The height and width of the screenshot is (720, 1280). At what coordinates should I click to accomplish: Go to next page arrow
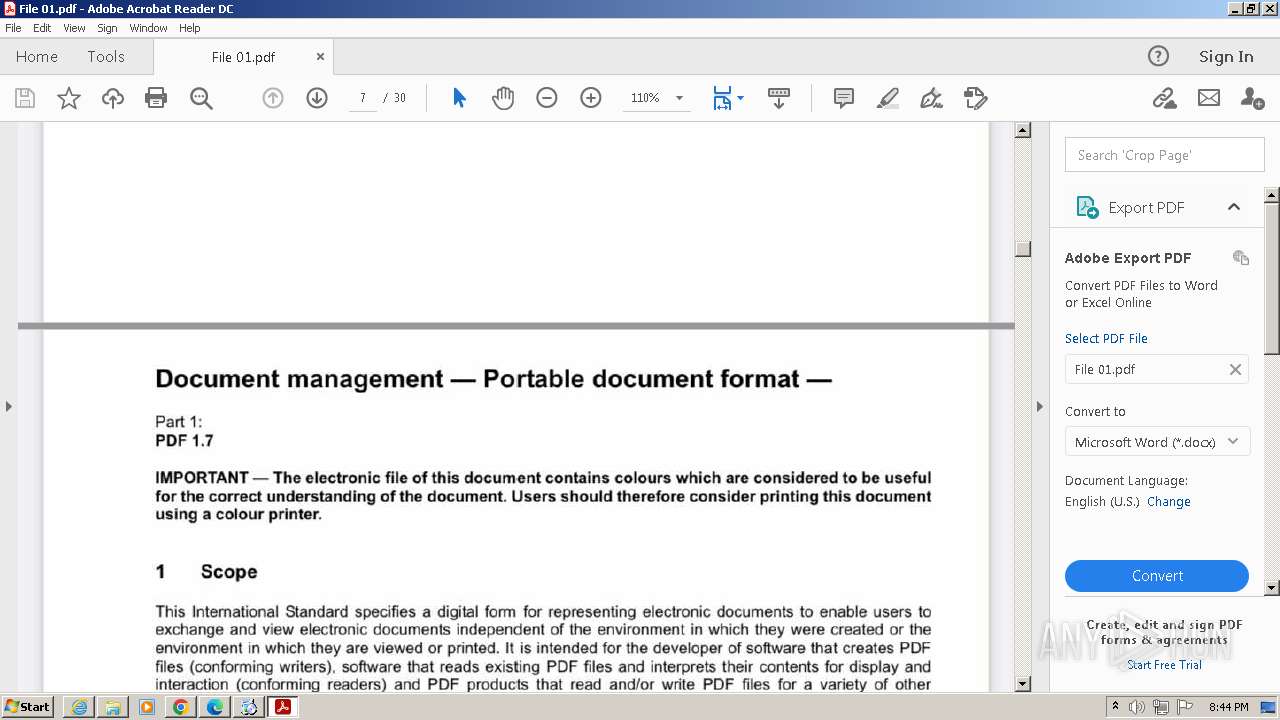[x=317, y=98]
